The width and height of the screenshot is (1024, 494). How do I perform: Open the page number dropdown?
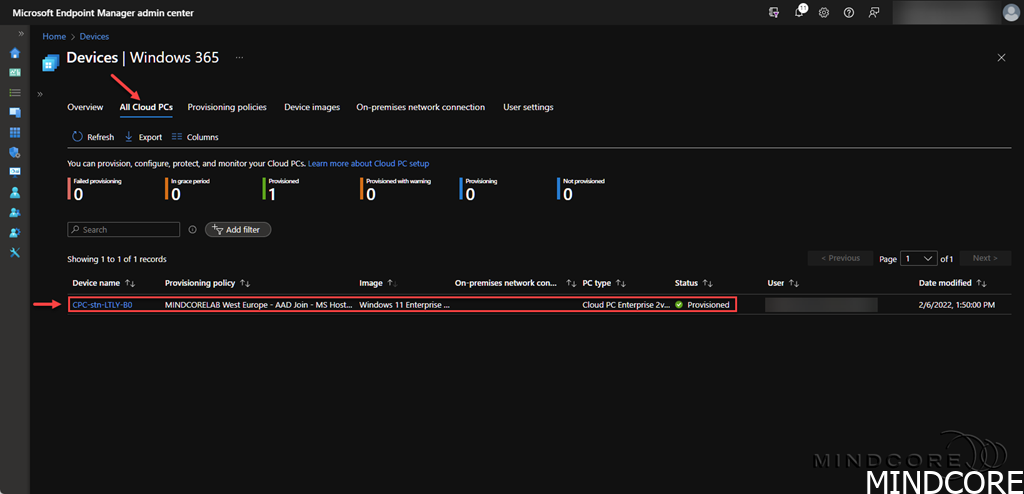918,258
